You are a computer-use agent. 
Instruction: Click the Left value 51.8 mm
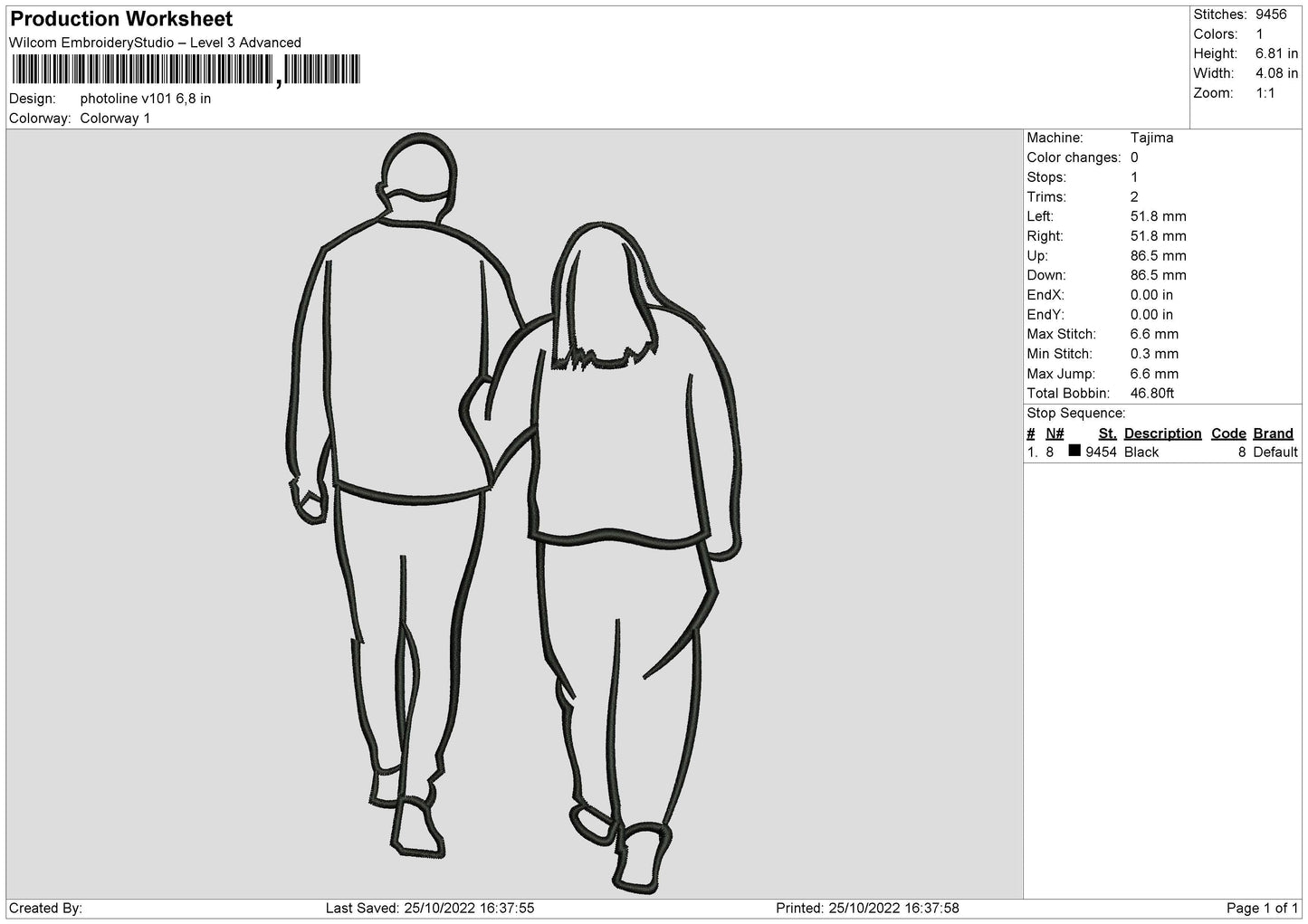(1158, 216)
